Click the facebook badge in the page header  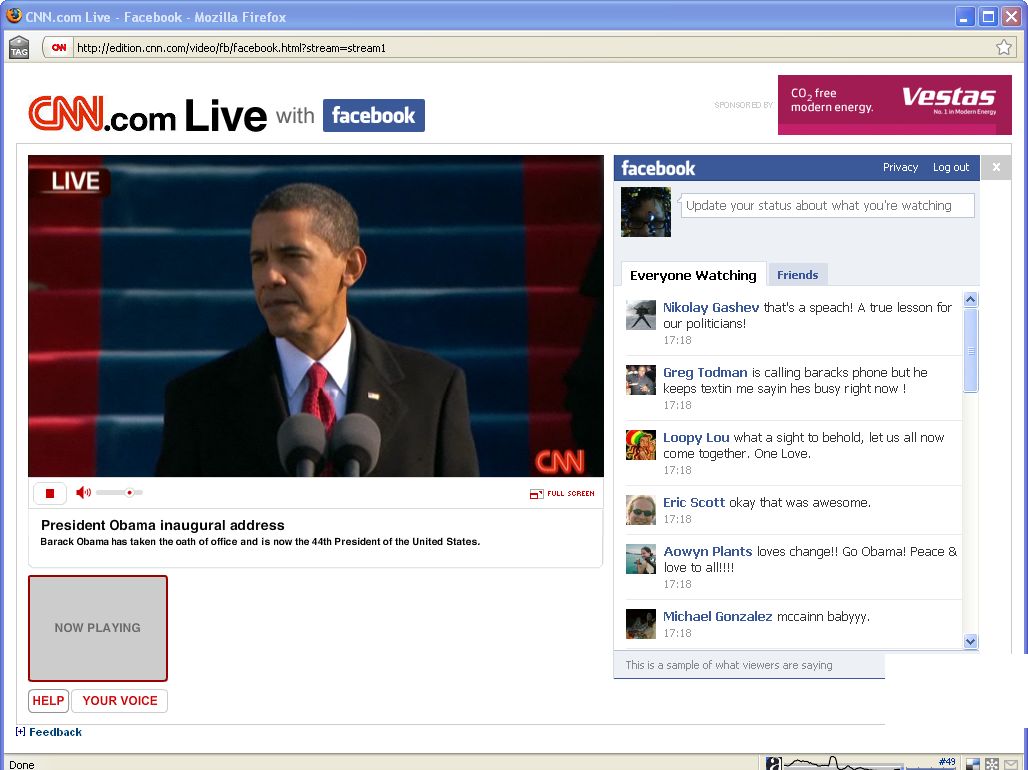(x=374, y=115)
